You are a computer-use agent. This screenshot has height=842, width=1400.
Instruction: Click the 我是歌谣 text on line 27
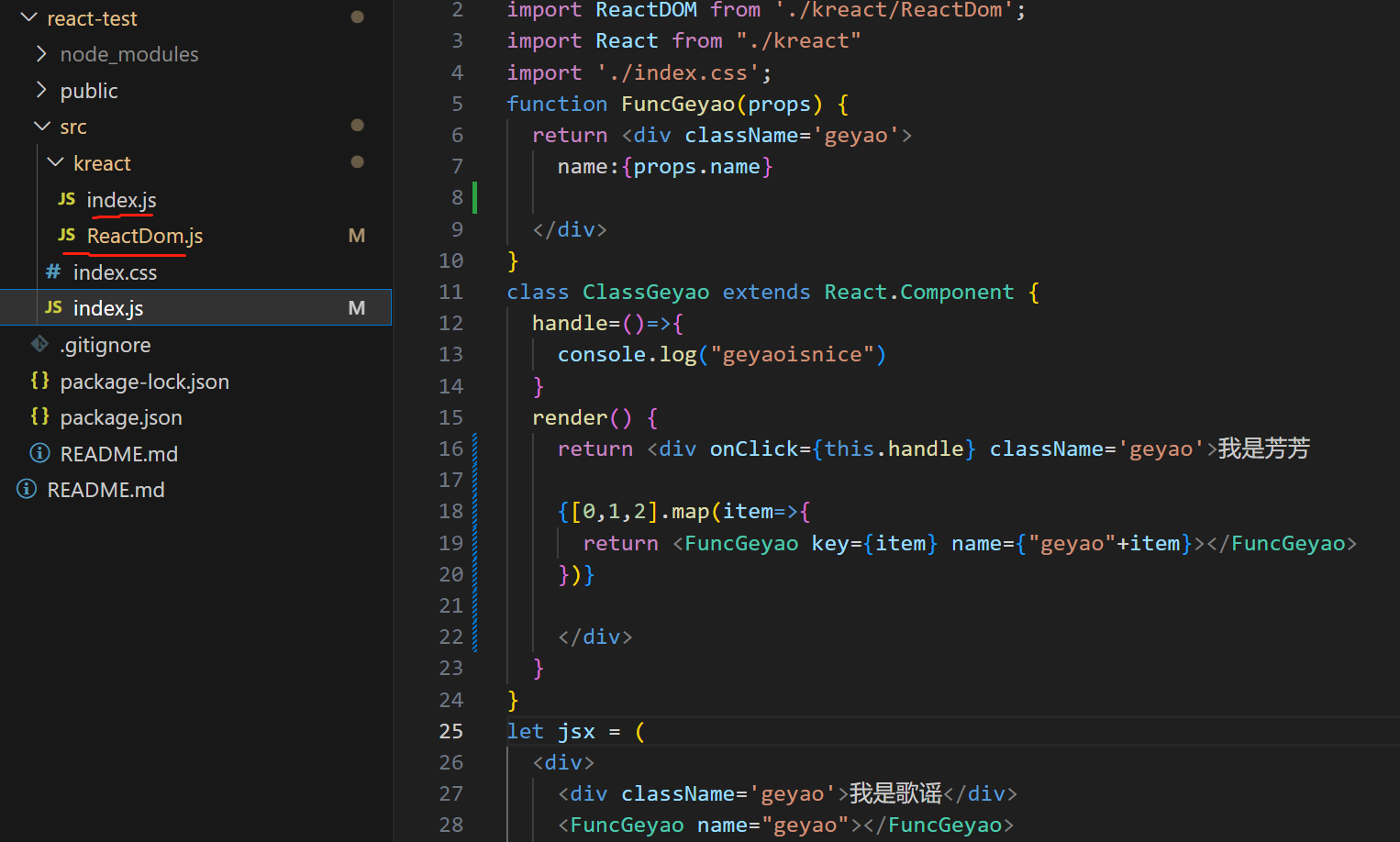tap(895, 792)
